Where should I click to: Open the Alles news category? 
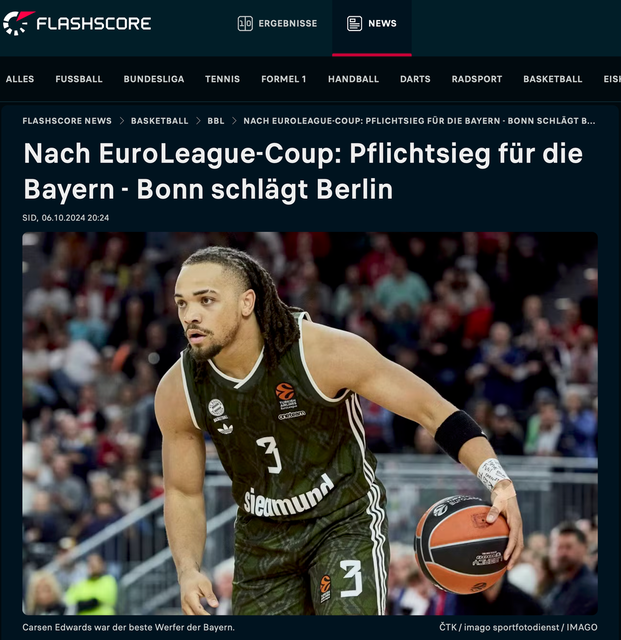20,79
